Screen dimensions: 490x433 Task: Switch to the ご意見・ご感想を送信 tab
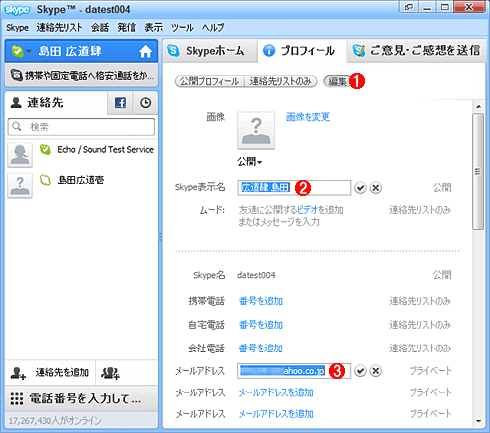click(416, 51)
